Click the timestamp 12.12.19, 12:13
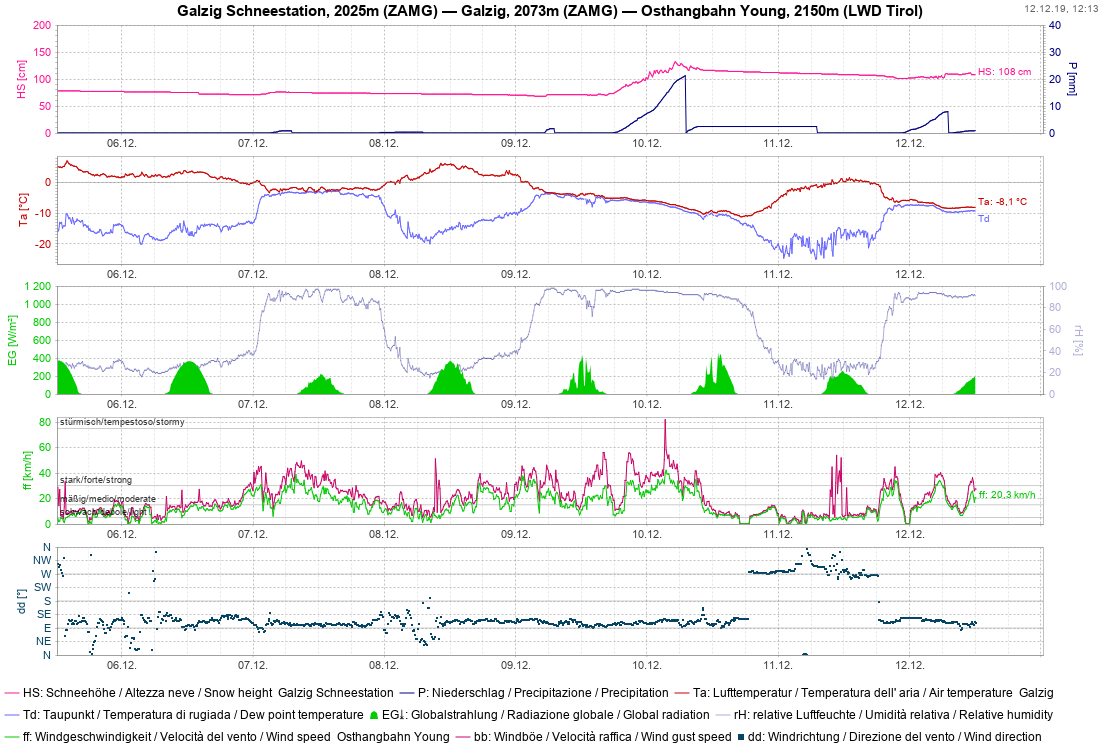 click(1061, 8)
